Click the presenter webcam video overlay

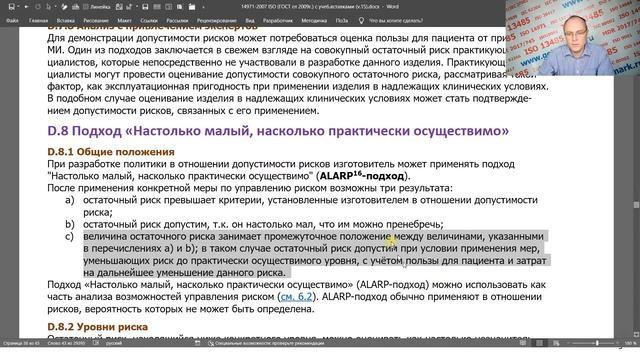coord(573,38)
